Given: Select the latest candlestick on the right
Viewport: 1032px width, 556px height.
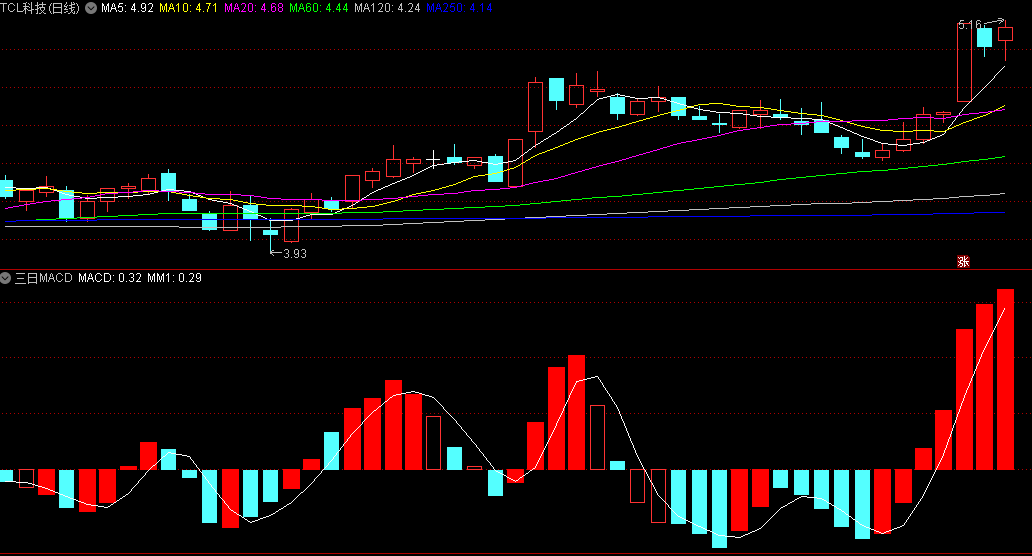Looking at the screenshot, I should coord(1005,39).
